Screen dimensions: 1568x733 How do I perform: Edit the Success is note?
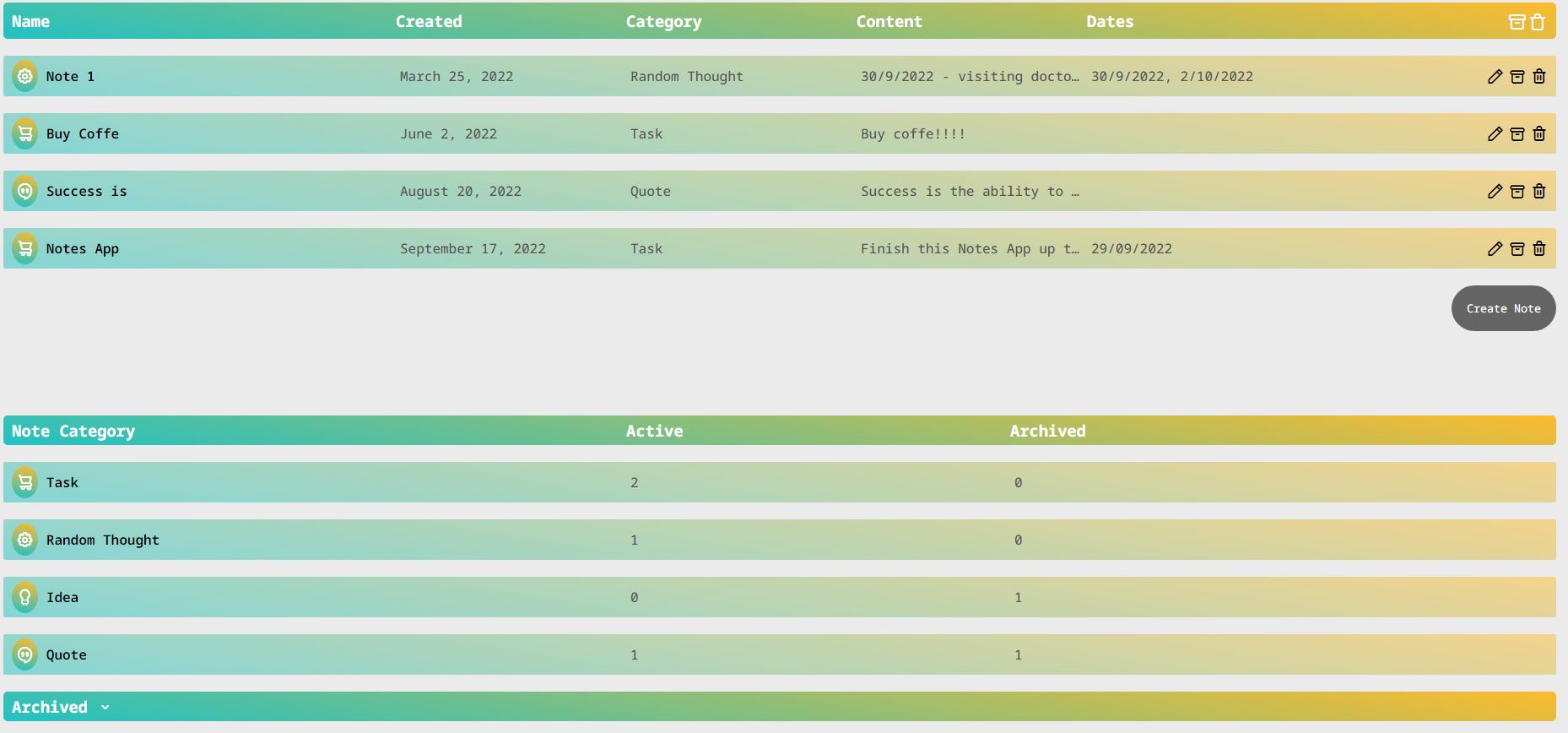(1495, 192)
